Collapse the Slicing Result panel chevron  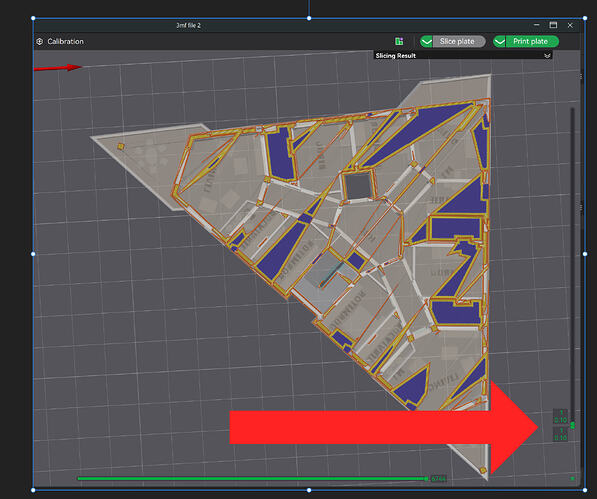pyautogui.click(x=547, y=56)
